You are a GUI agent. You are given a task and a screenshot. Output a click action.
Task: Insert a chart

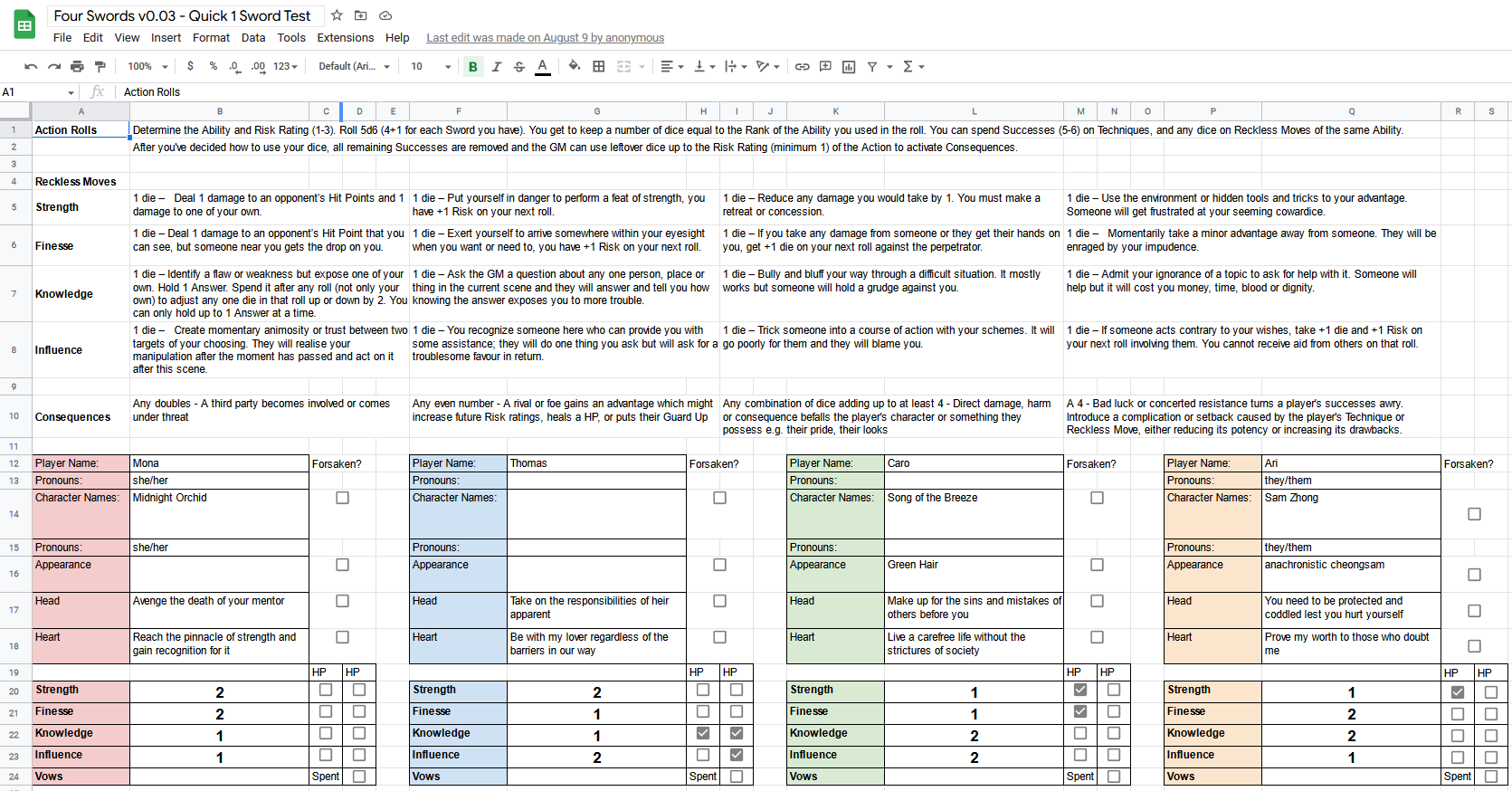pyautogui.click(x=849, y=66)
